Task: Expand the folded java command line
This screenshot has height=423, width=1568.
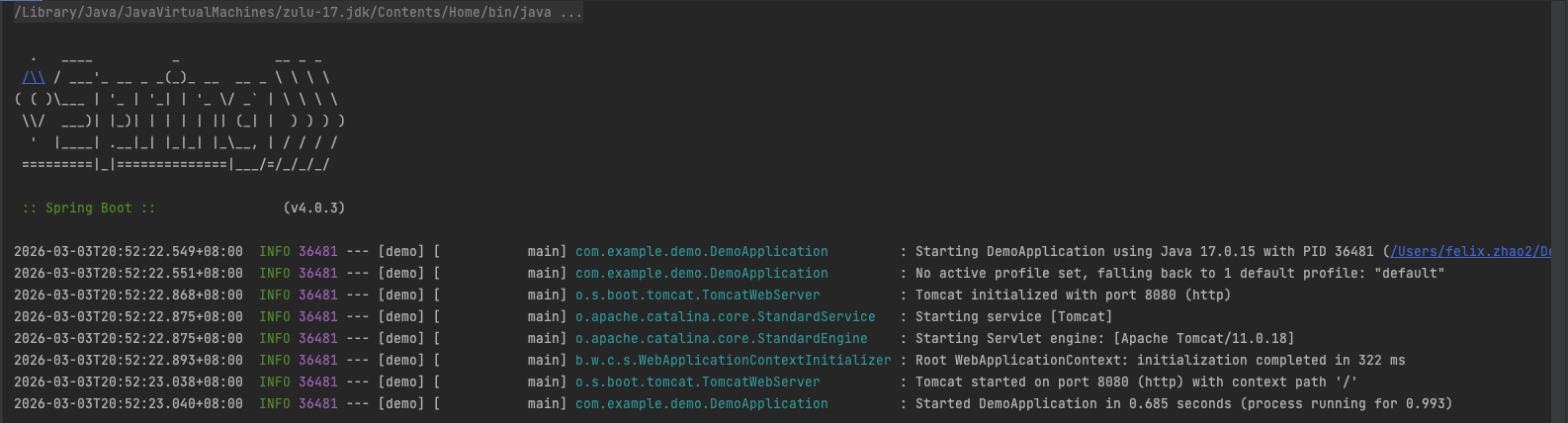Action: coord(571,13)
